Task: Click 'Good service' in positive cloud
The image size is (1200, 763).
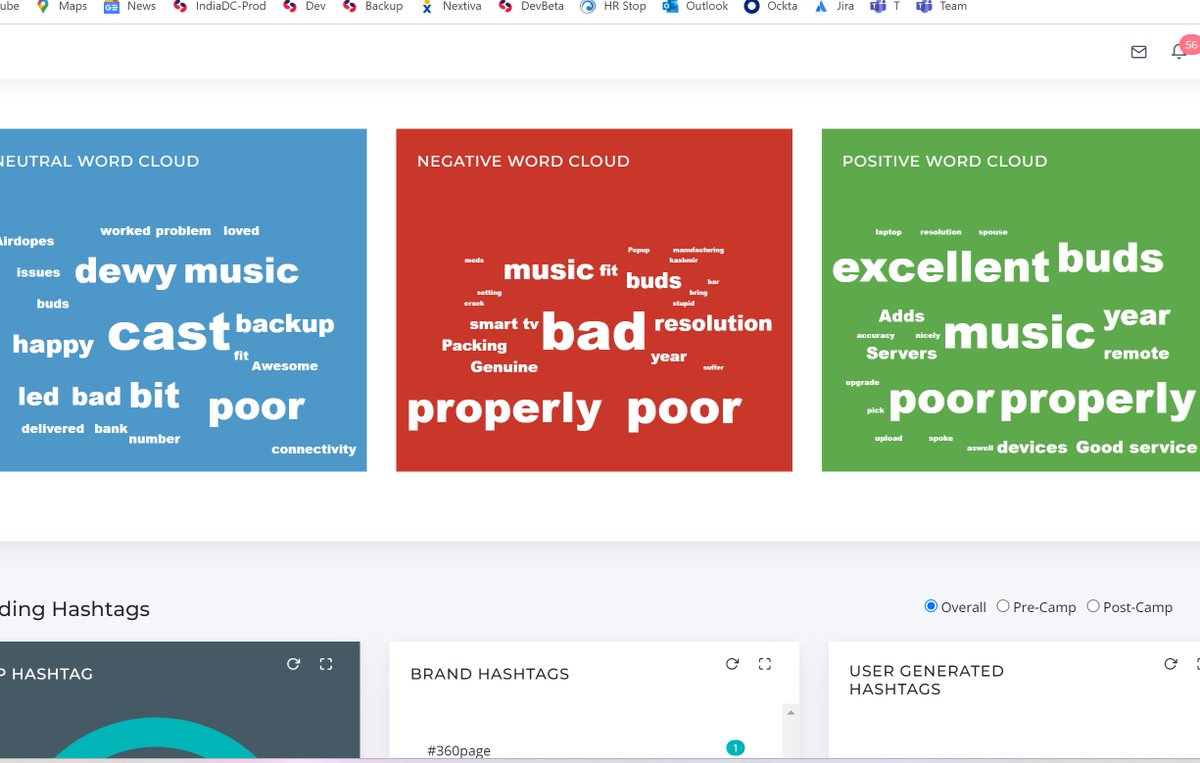Action: point(1136,447)
